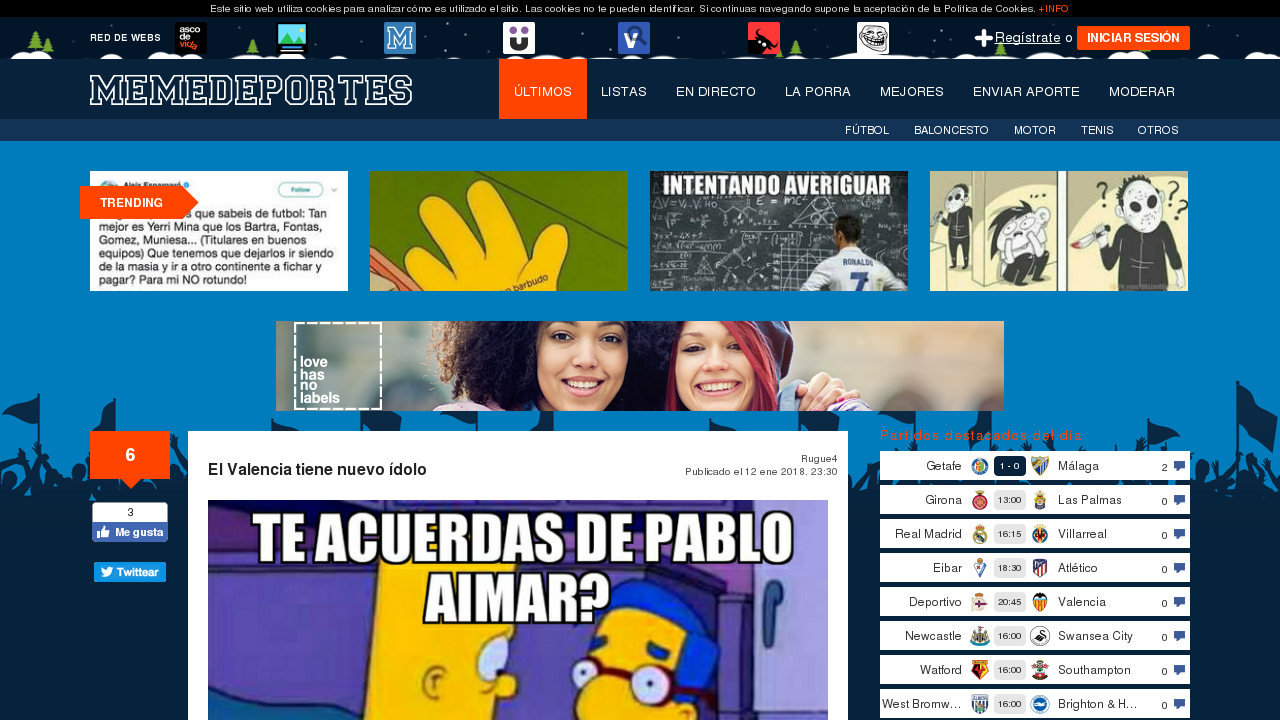The height and width of the screenshot is (720, 1280).
Task: Open the blue V network site icon
Action: point(634,38)
